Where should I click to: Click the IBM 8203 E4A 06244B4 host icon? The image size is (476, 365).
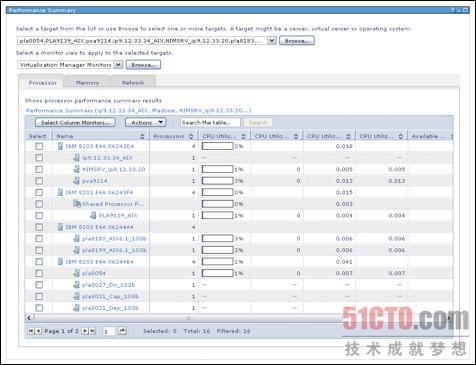pyautogui.click(x=60, y=262)
